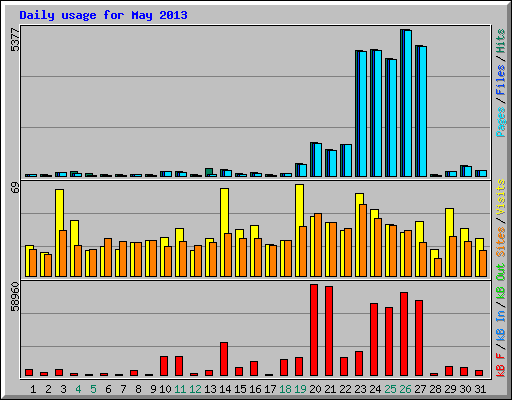Click the yellow visits bar for day 29
The height and width of the screenshot is (400, 512).
pyautogui.click(x=449, y=222)
